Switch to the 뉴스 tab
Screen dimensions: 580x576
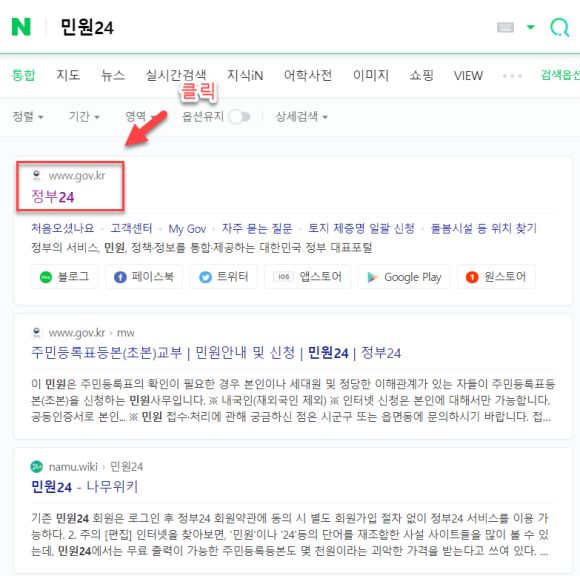pyautogui.click(x=113, y=75)
